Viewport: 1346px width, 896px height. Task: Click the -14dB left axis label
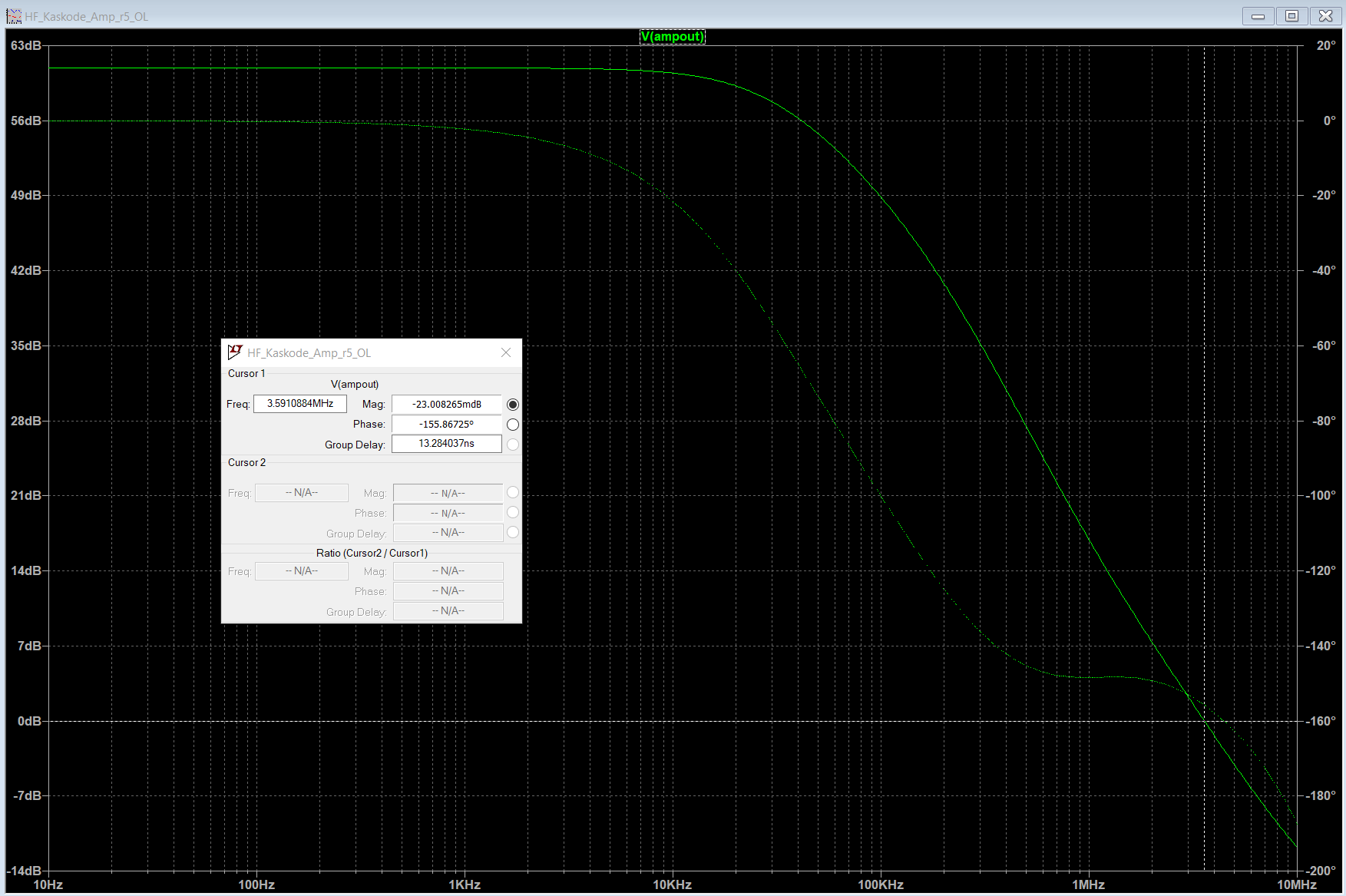[x=24, y=871]
